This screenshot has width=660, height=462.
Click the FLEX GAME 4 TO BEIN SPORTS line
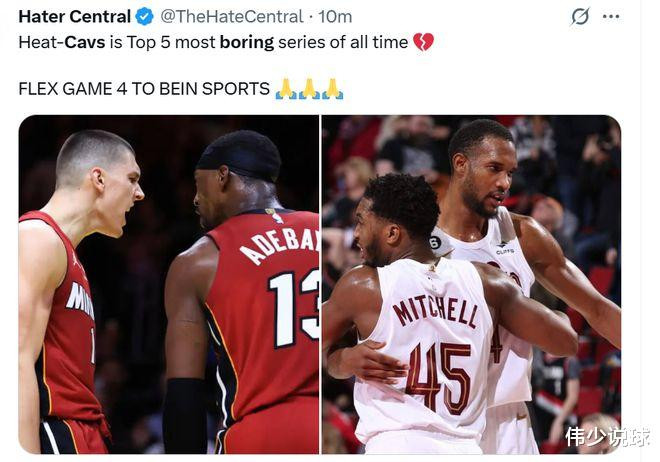(144, 89)
